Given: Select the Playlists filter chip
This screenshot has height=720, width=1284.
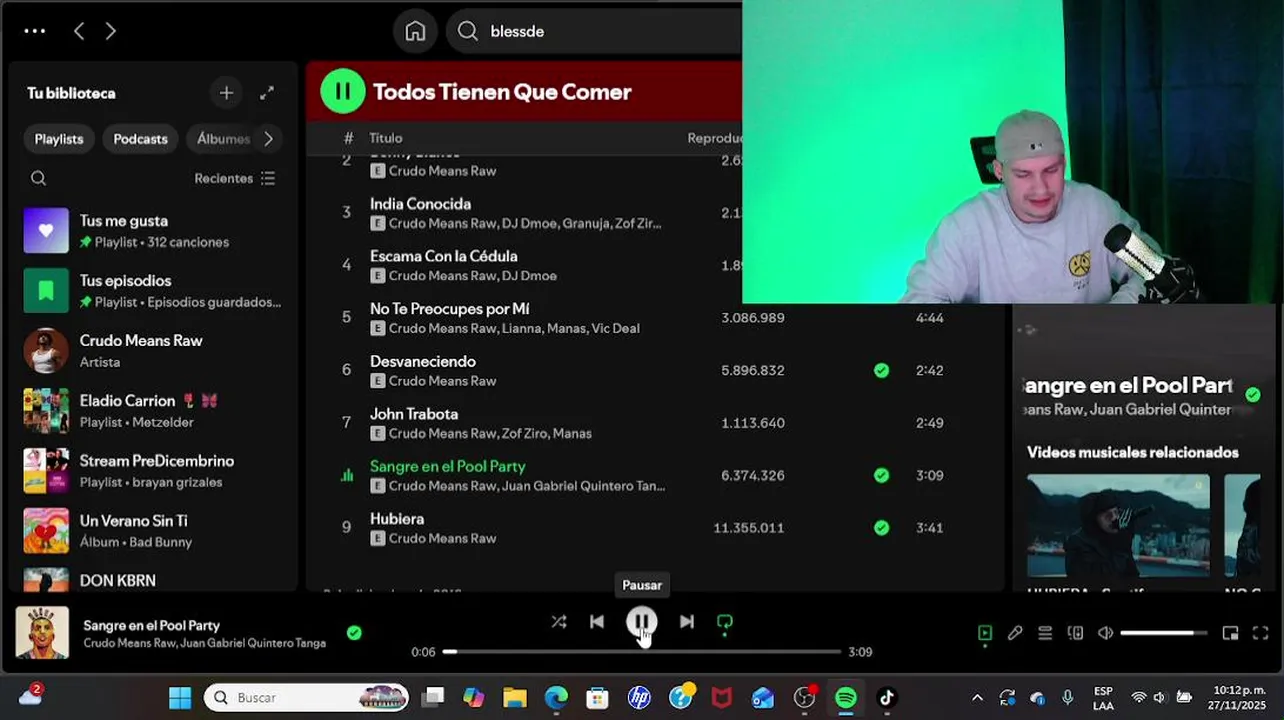Looking at the screenshot, I should (x=59, y=139).
